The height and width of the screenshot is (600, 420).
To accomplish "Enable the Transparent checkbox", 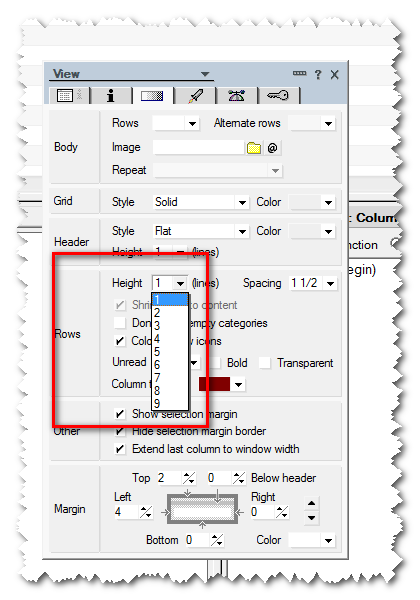I will tap(265, 363).
